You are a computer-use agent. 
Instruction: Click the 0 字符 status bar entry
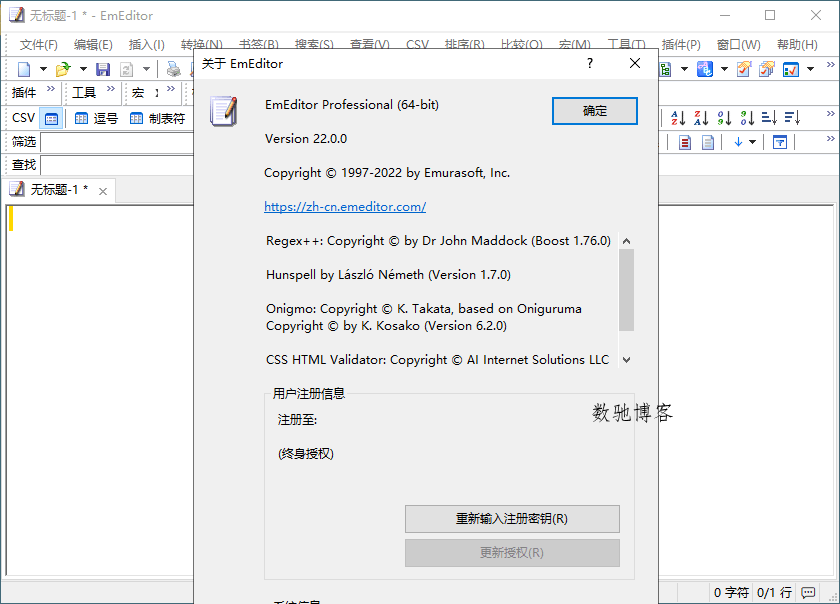[731, 592]
